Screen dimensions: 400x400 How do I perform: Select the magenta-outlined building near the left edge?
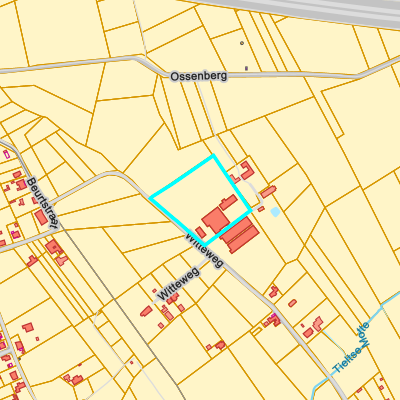(6, 154)
